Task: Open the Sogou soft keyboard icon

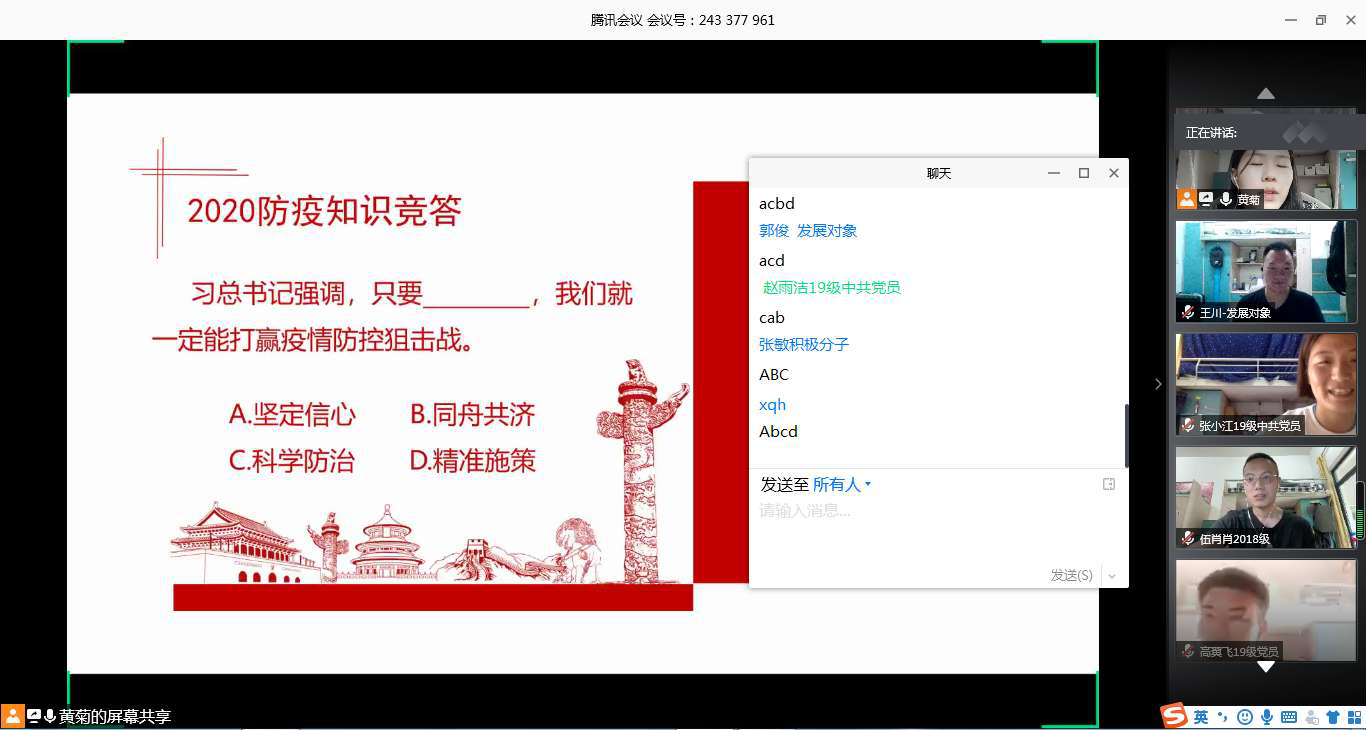Action: [1289, 717]
